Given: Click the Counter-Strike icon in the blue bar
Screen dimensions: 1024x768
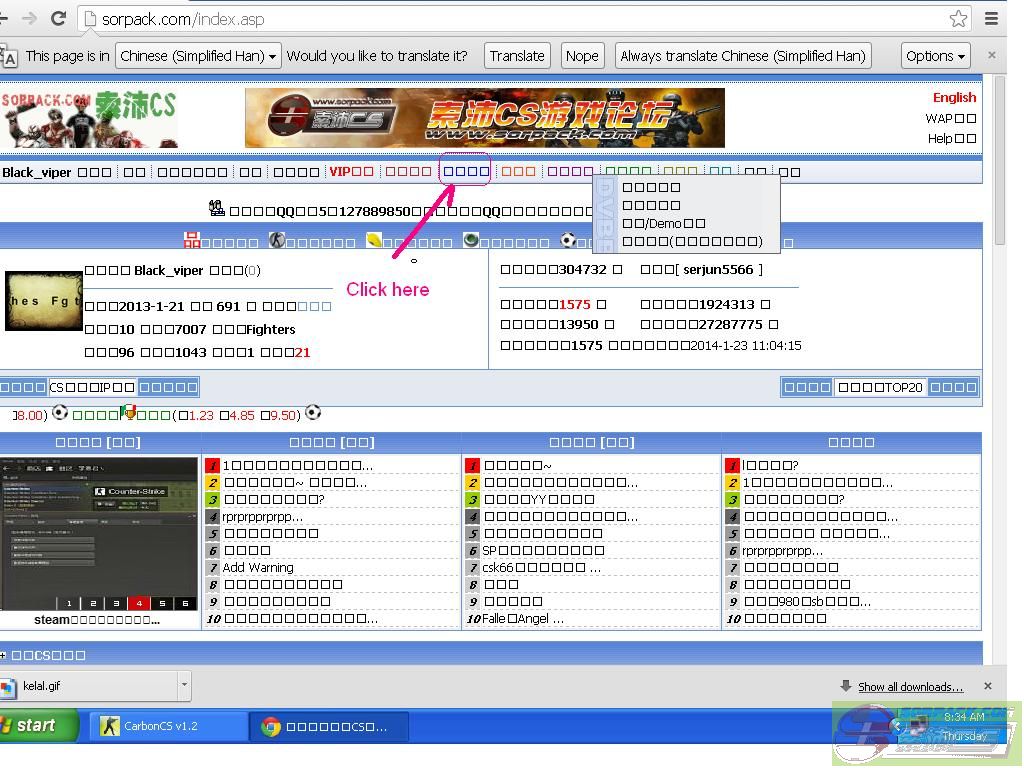Looking at the screenshot, I should pyautogui.click(x=277, y=241).
